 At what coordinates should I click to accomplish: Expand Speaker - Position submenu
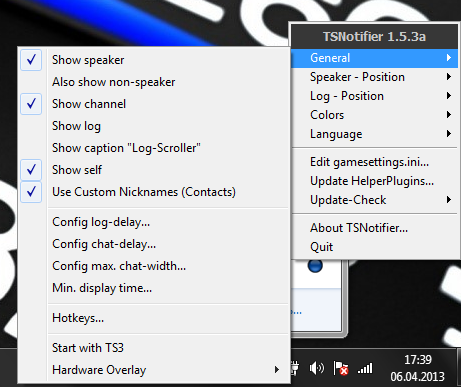click(x=374, y=77)
